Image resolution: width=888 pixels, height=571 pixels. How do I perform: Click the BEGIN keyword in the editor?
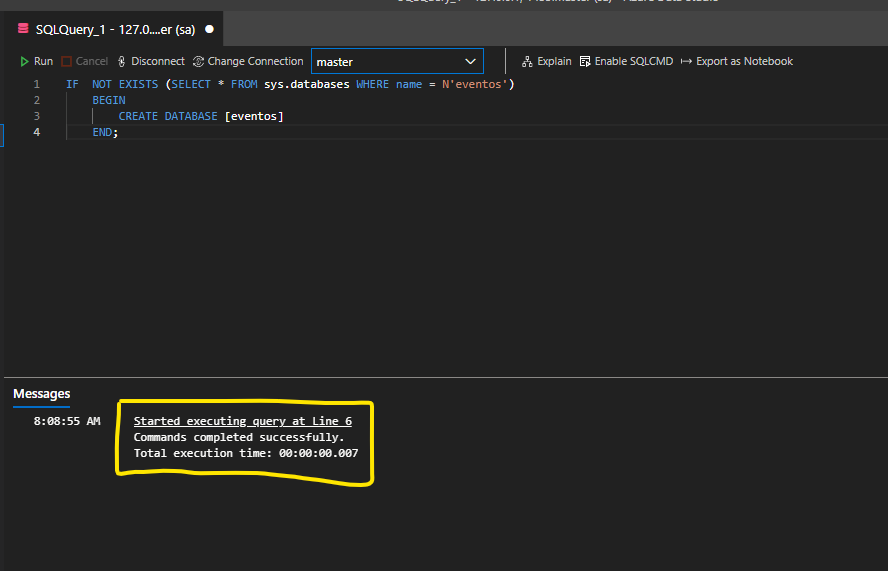[109, 100]
